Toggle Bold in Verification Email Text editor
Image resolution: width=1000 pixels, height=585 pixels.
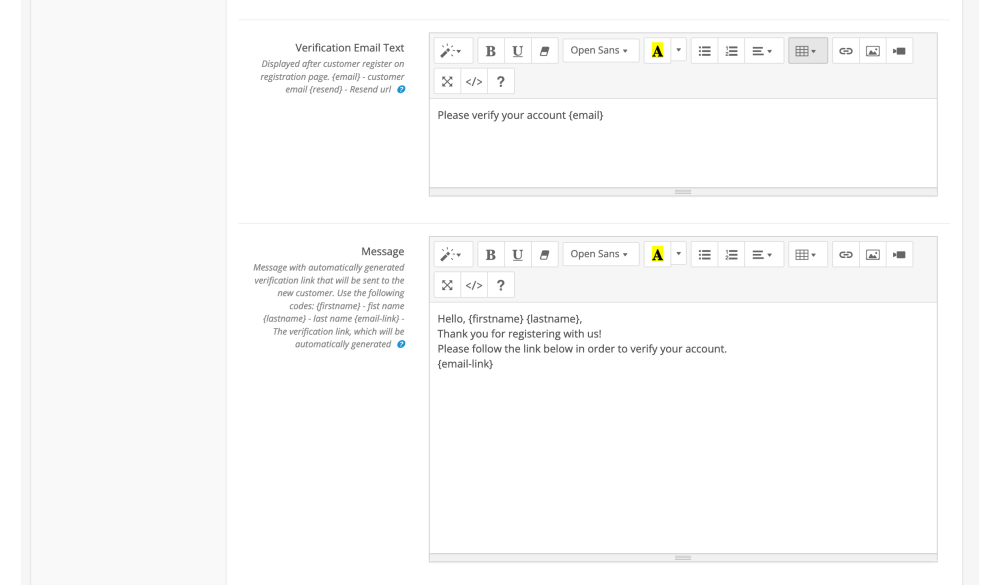(491, 51)
